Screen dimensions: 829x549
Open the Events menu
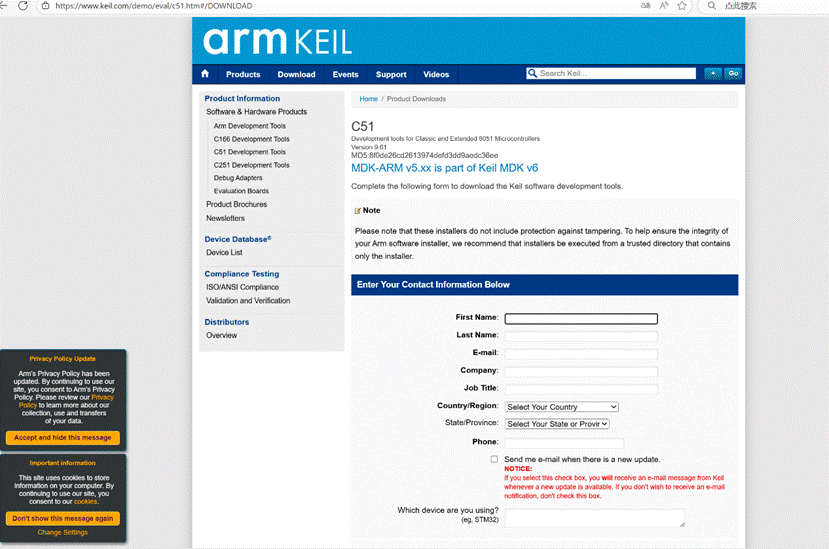point(345,75)
